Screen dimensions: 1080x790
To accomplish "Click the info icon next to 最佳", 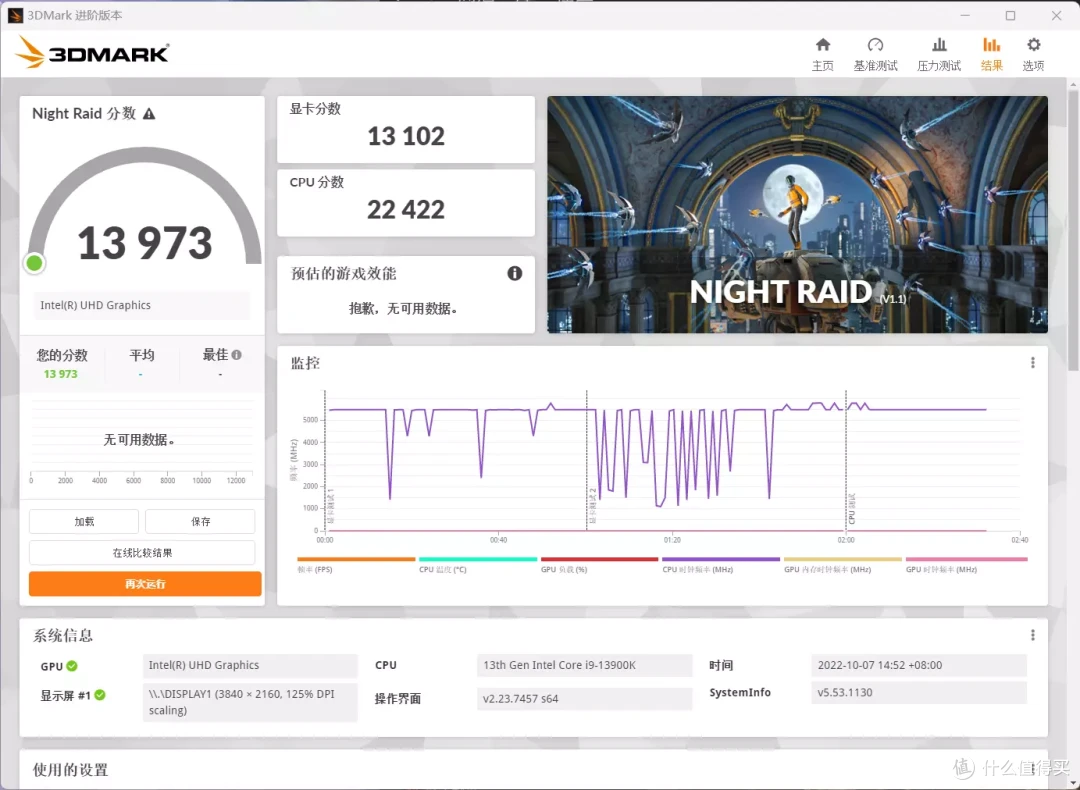I will click(236, 355).
